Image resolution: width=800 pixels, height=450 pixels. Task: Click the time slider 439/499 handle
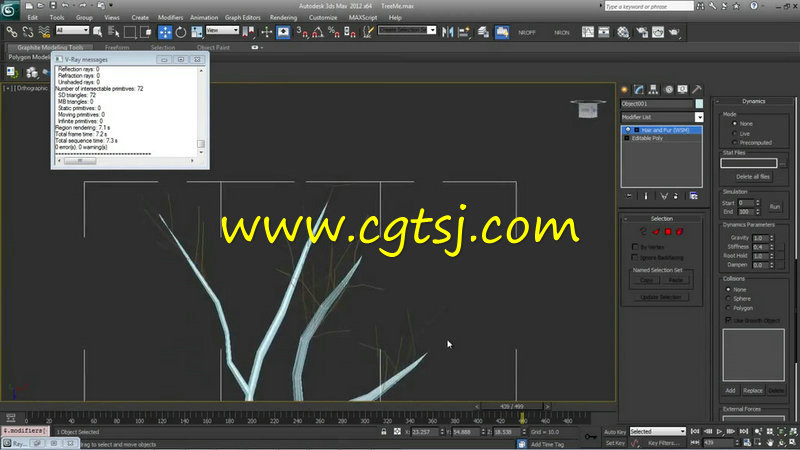point(512,406)
